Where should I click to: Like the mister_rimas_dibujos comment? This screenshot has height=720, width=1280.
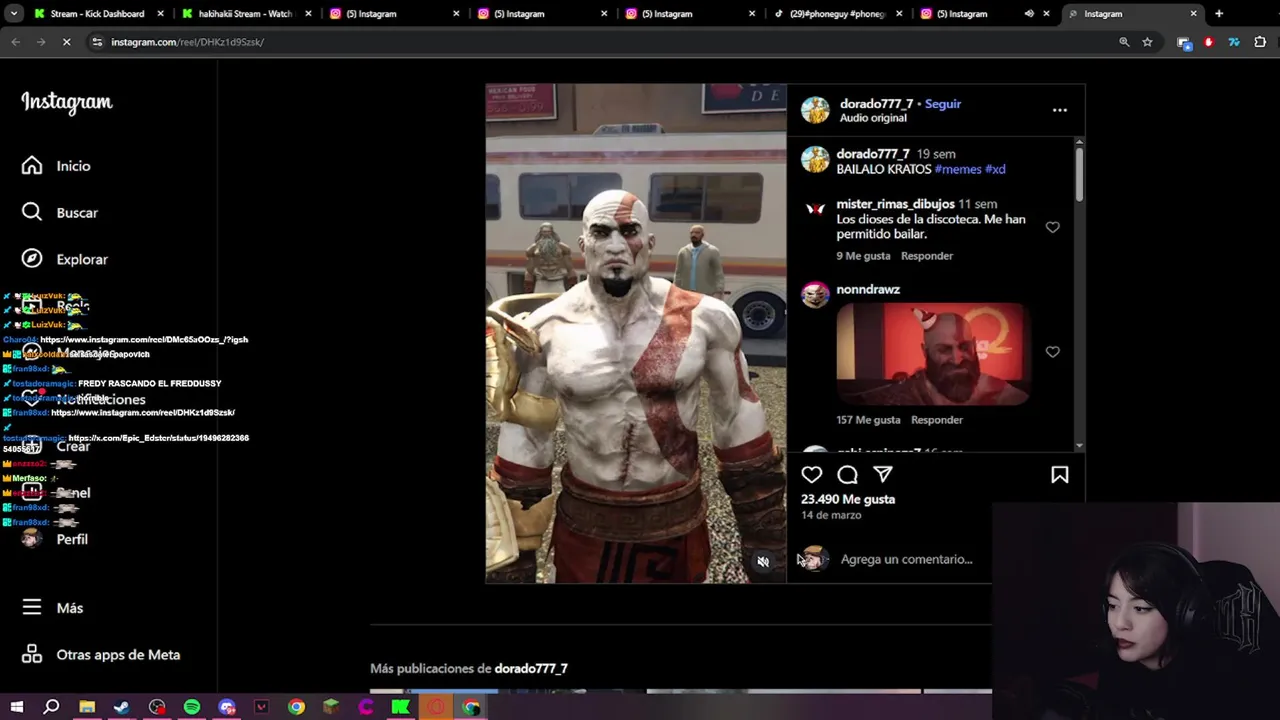pos(1052,227)
